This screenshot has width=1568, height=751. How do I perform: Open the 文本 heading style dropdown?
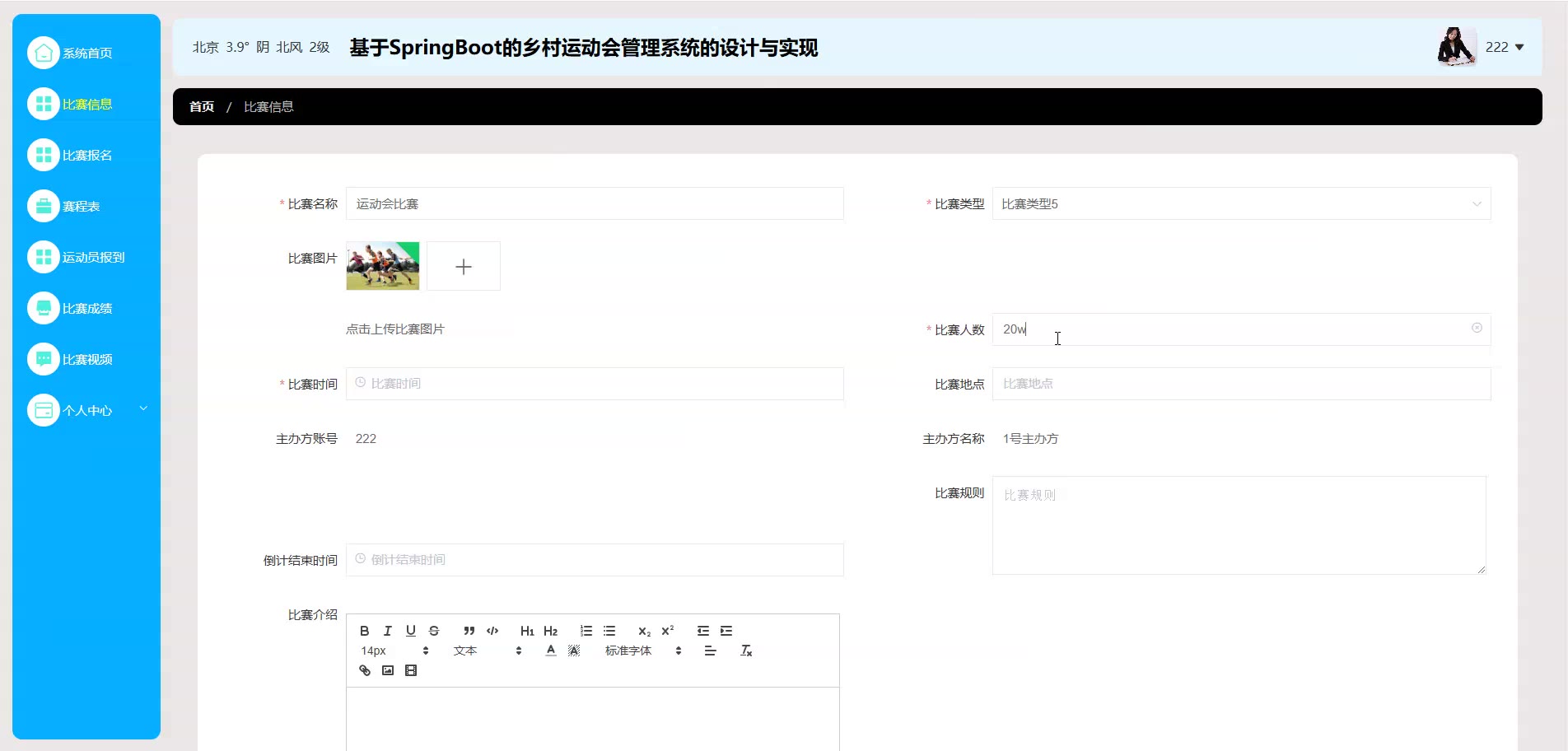(x=488, y=651)
